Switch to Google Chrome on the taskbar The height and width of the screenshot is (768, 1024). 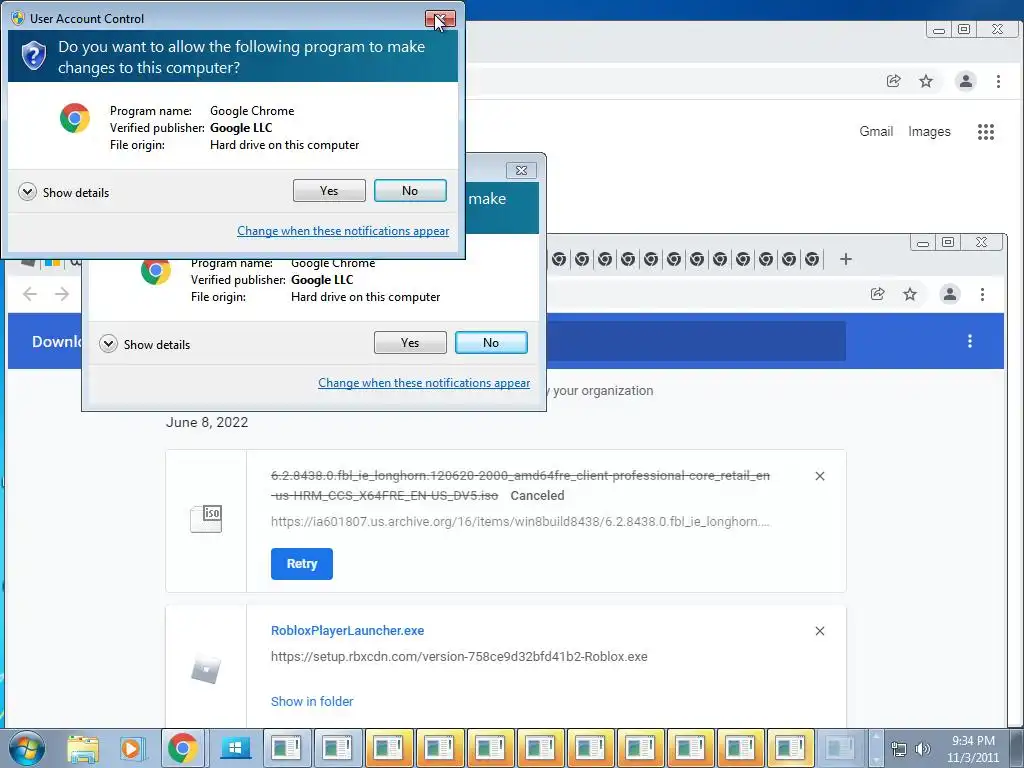coord(183,748)
